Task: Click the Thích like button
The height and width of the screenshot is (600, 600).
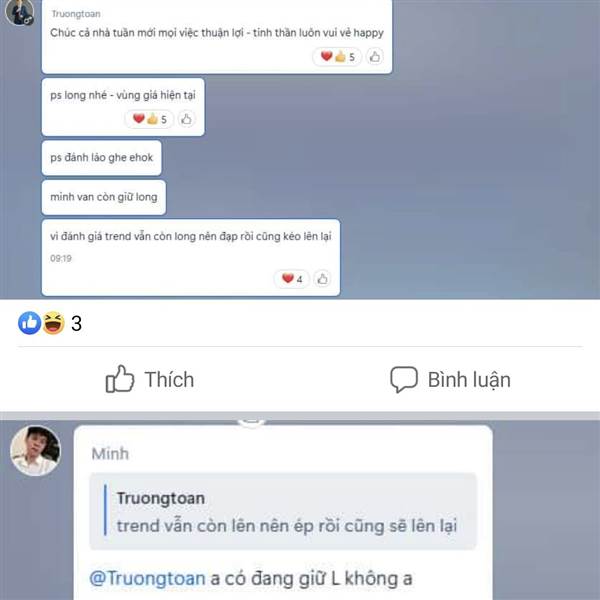Action: pyautogui.click(x=150, y=379)
